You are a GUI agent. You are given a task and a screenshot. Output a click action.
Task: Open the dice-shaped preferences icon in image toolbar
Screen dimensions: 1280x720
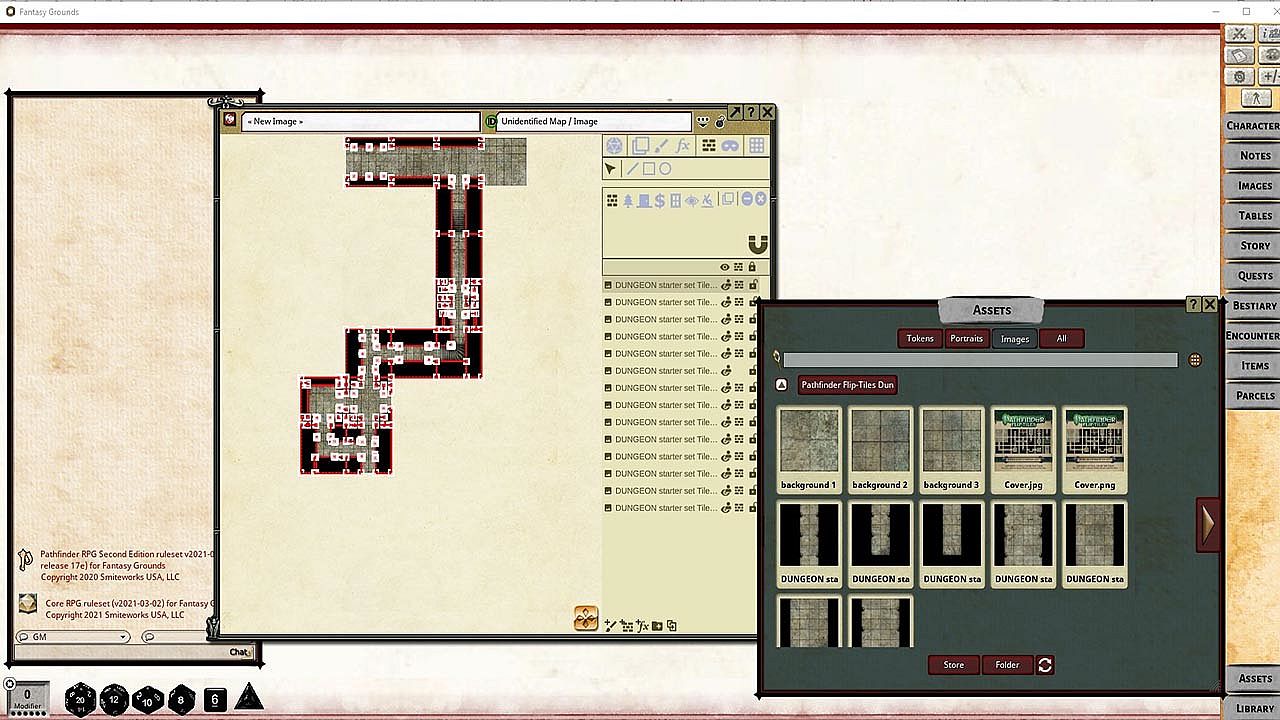click(x=614, y=146)
